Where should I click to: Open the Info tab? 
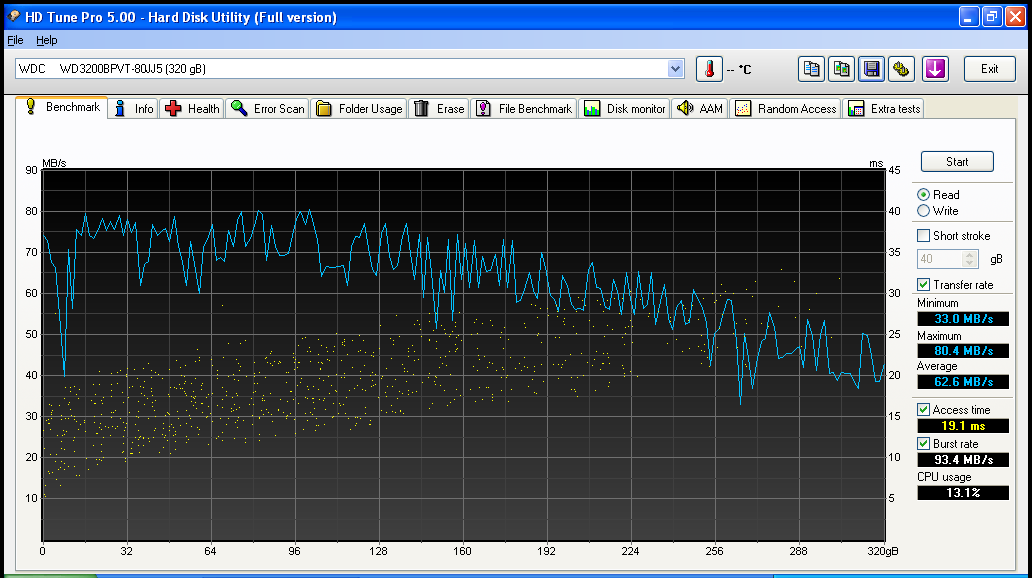(134, 109)
